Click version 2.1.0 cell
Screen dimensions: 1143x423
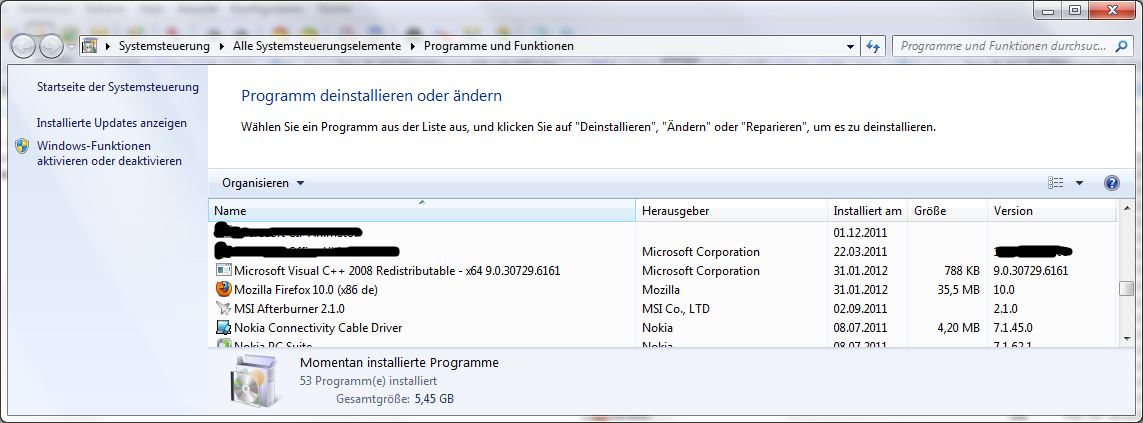point(1004,308)
